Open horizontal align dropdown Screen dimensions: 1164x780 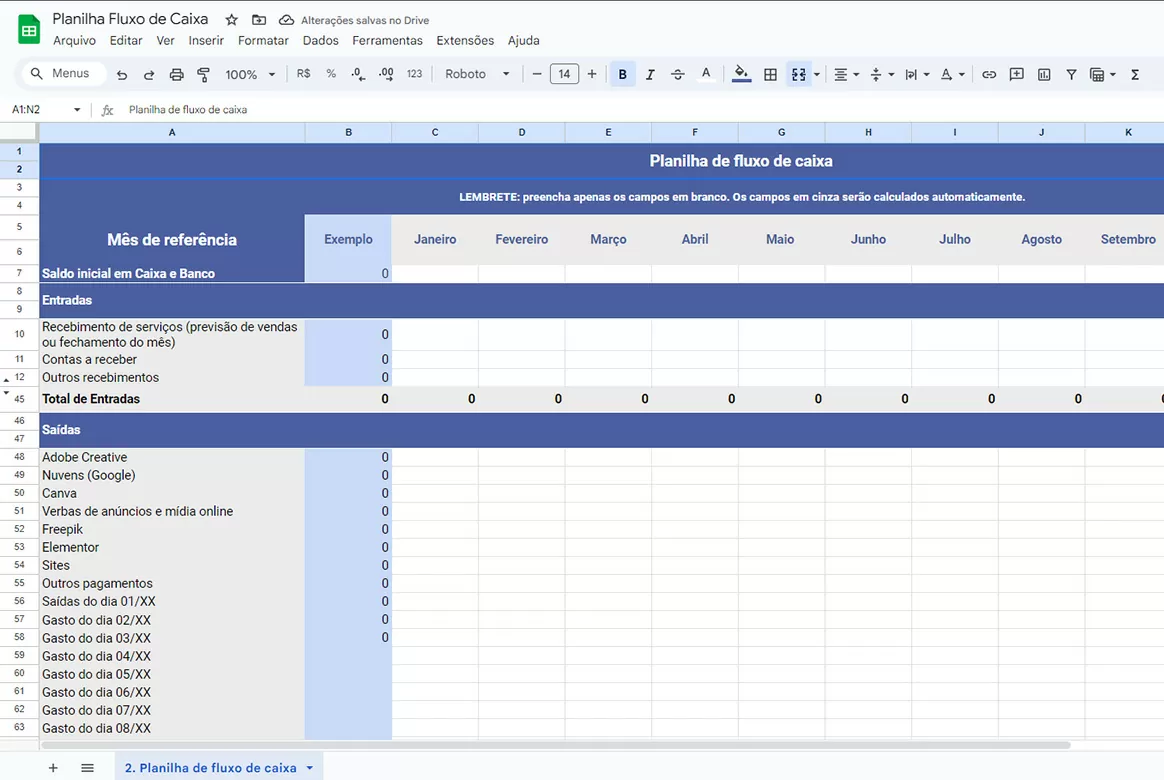point(846,74)
